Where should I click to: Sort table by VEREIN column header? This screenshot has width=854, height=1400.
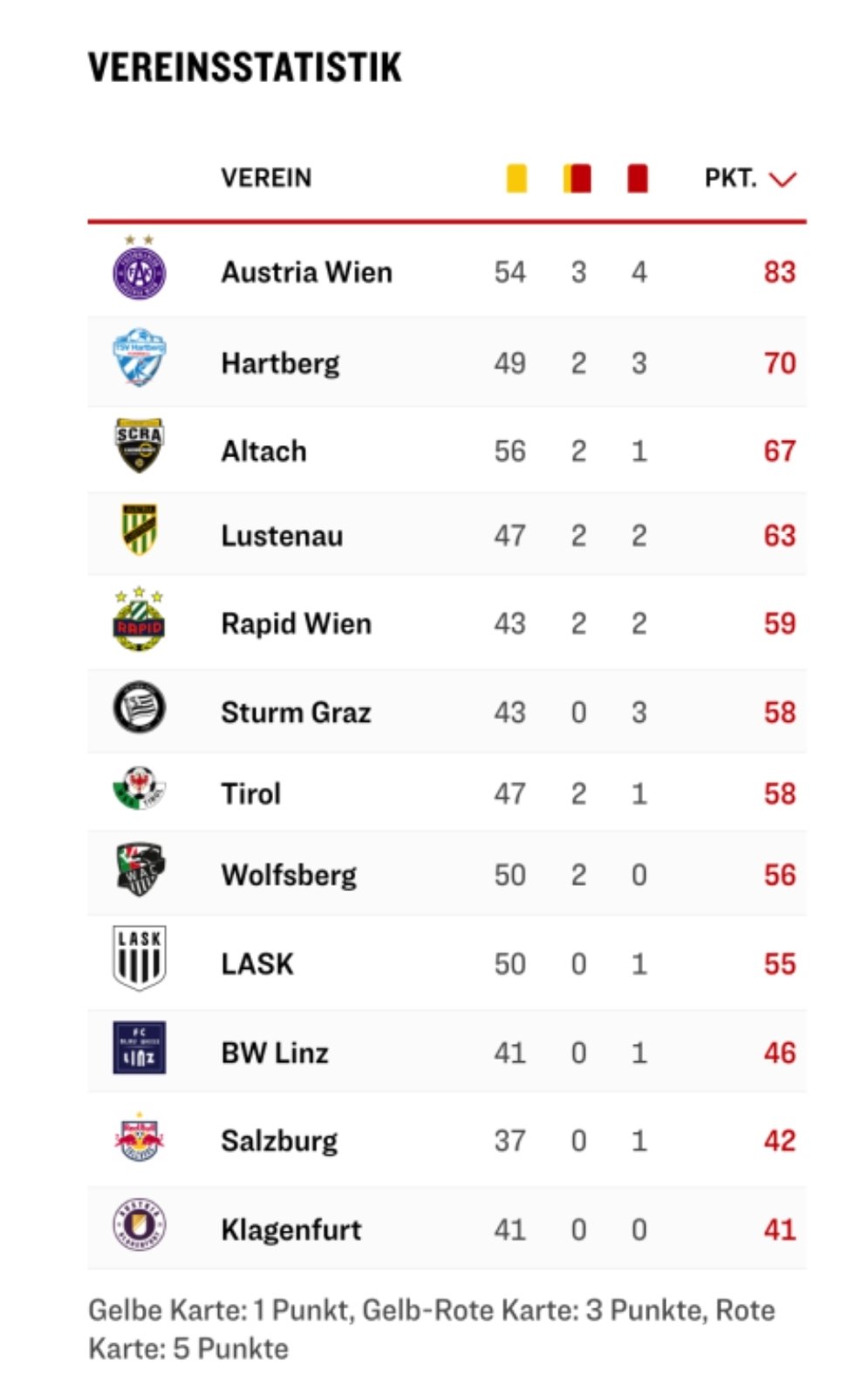click(x=266, y=178)
